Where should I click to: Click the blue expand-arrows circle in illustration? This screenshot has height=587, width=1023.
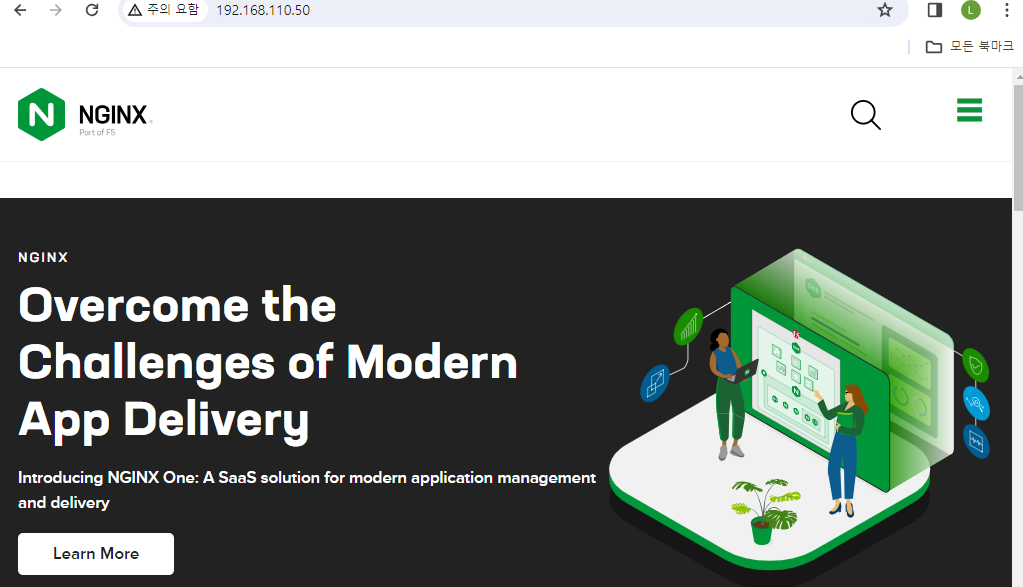click(655, 383)
